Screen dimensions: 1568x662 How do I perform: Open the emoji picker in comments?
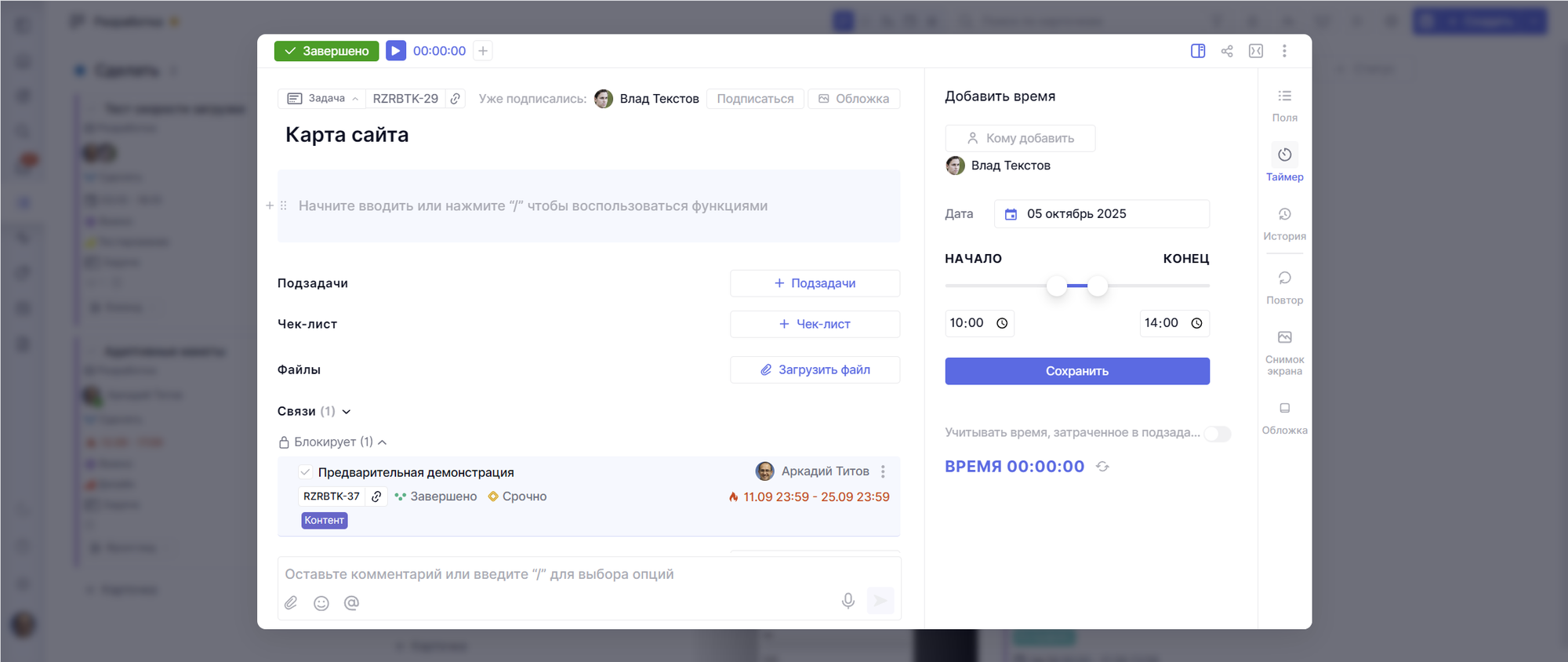pos(321,603)
